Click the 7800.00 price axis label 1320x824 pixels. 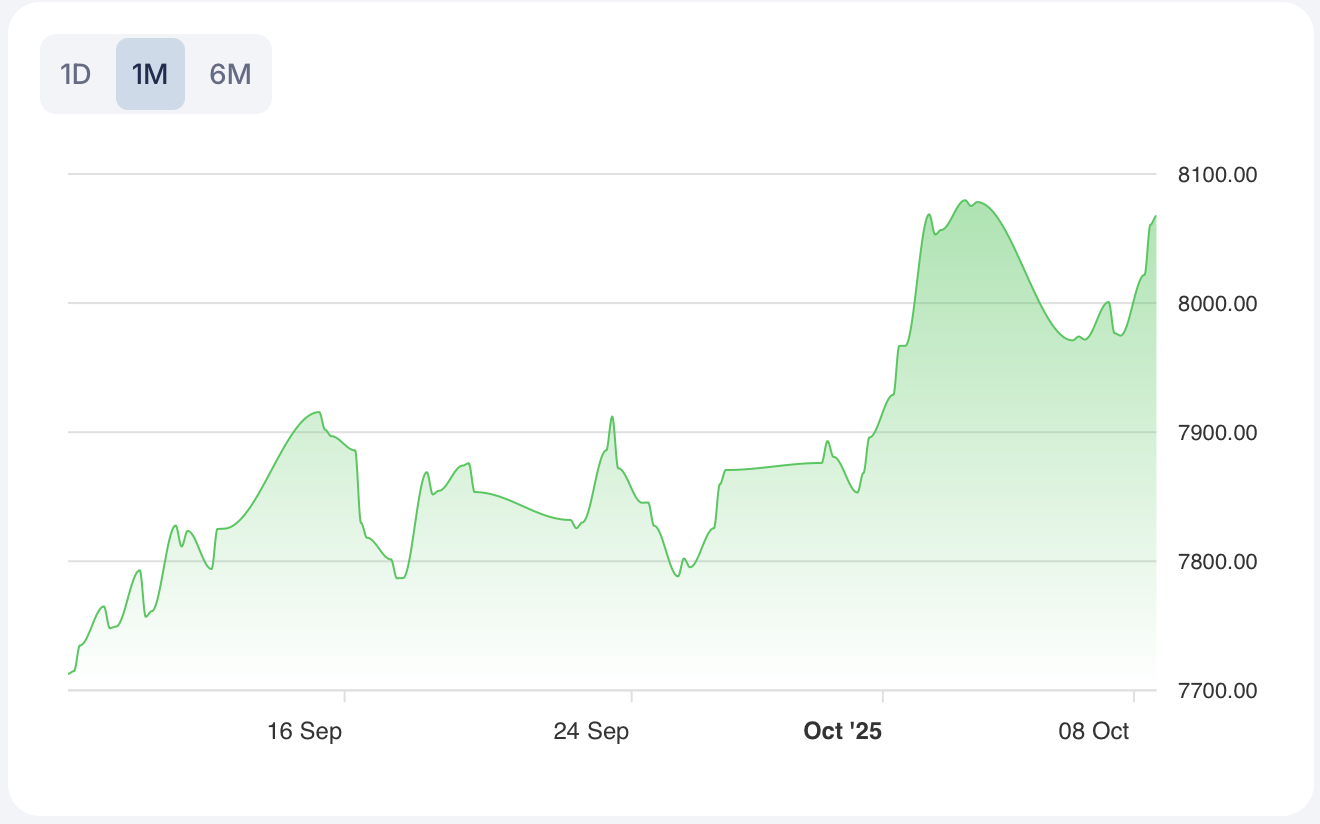click(x=1217, y=562)
